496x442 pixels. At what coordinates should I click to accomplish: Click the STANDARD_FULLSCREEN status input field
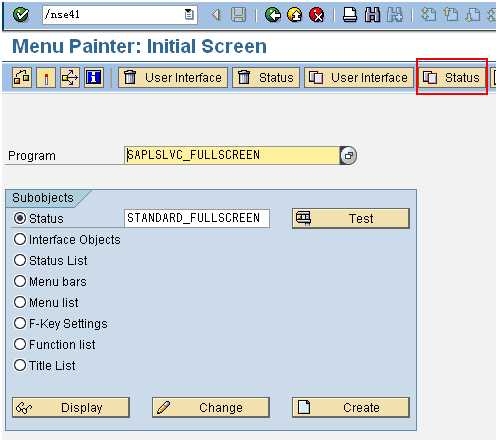[197, 218]
